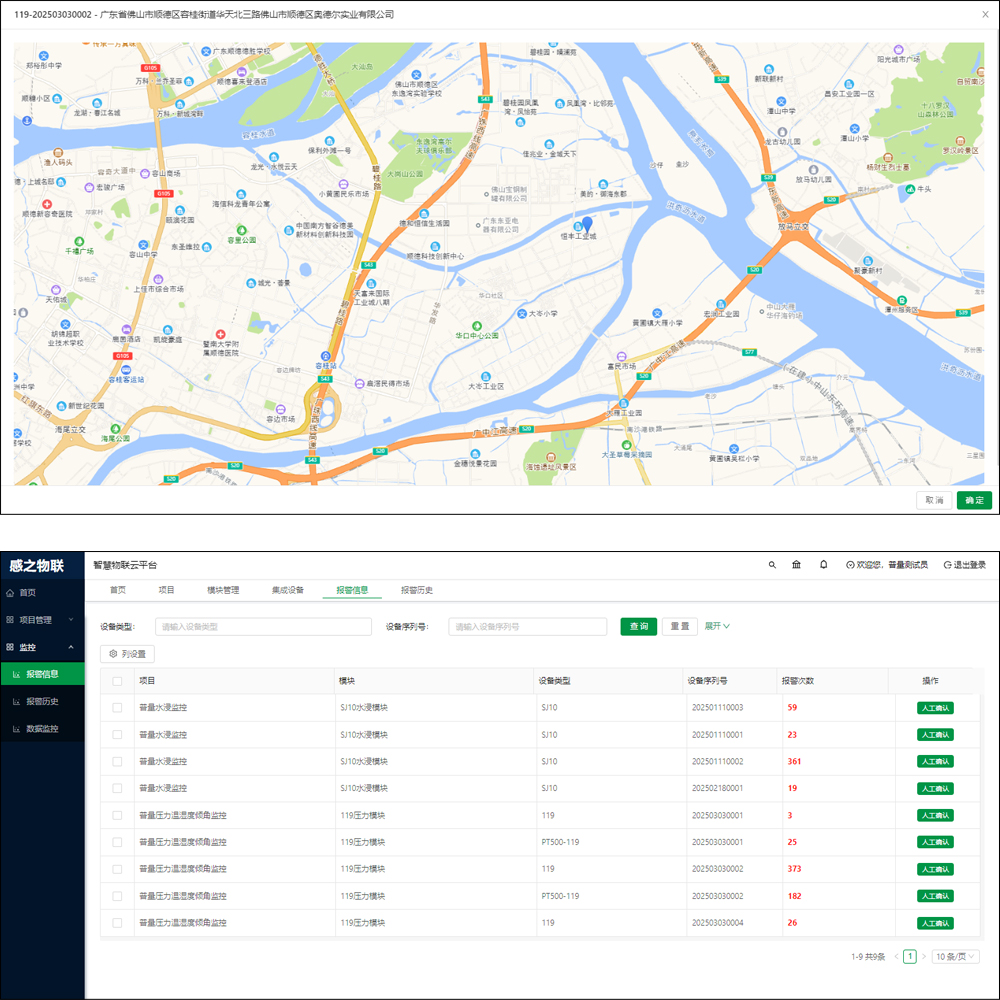Click the bank building icon in header

coord(796,565)
